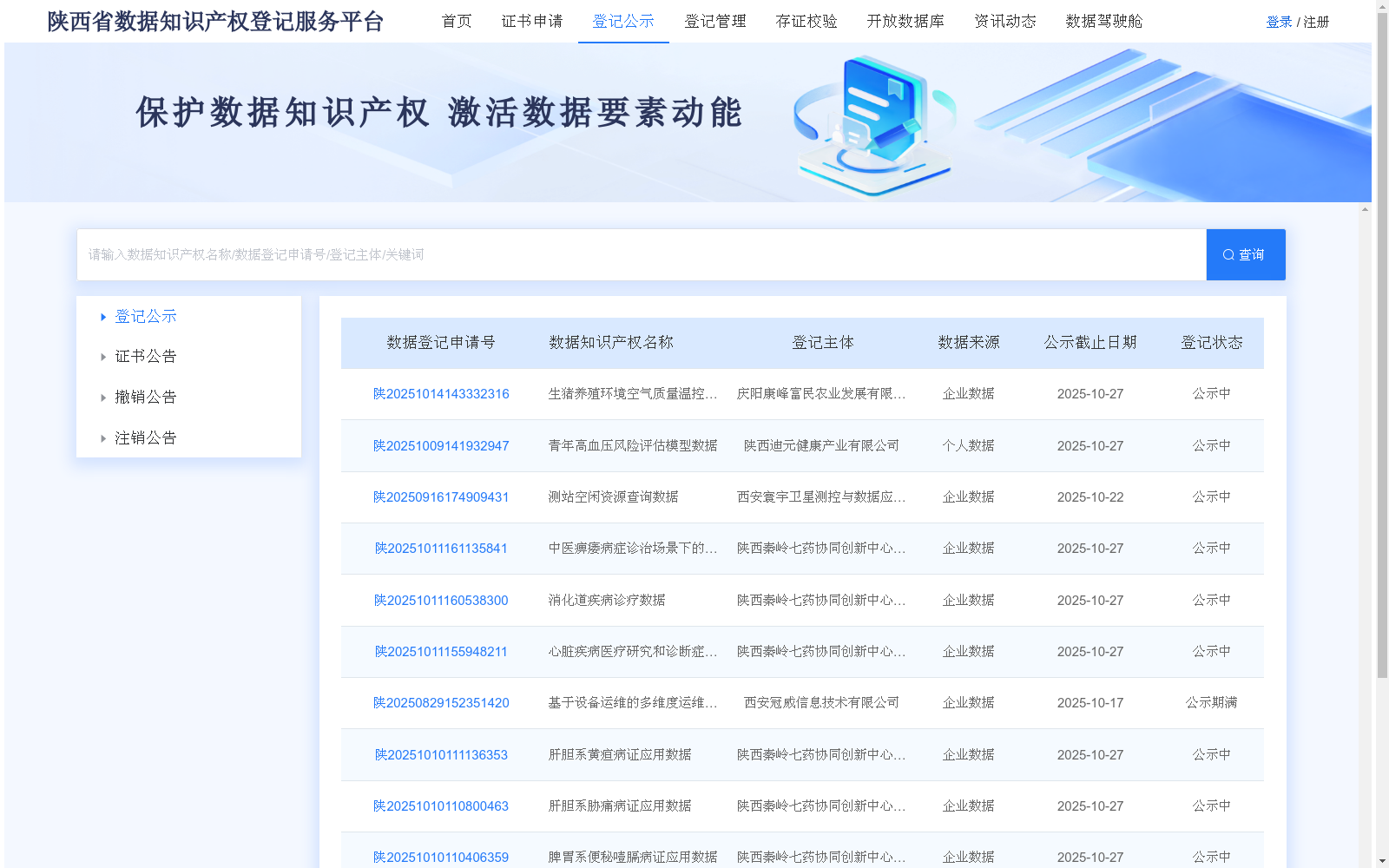Open the 存证校验 nav tab
Screen dimensions: 1389x868
(806, 21)
